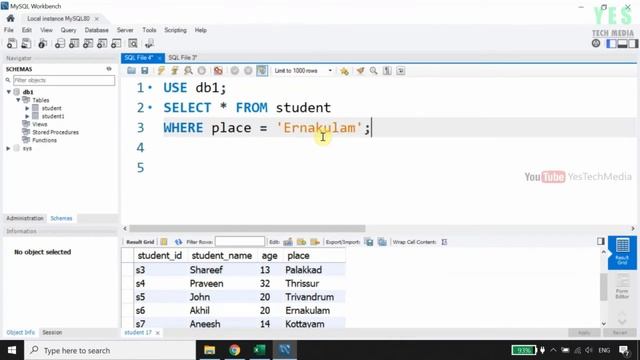The image size is (640, 360).
Task: Refresh the schemas list icon
Action: click(109, 69)
